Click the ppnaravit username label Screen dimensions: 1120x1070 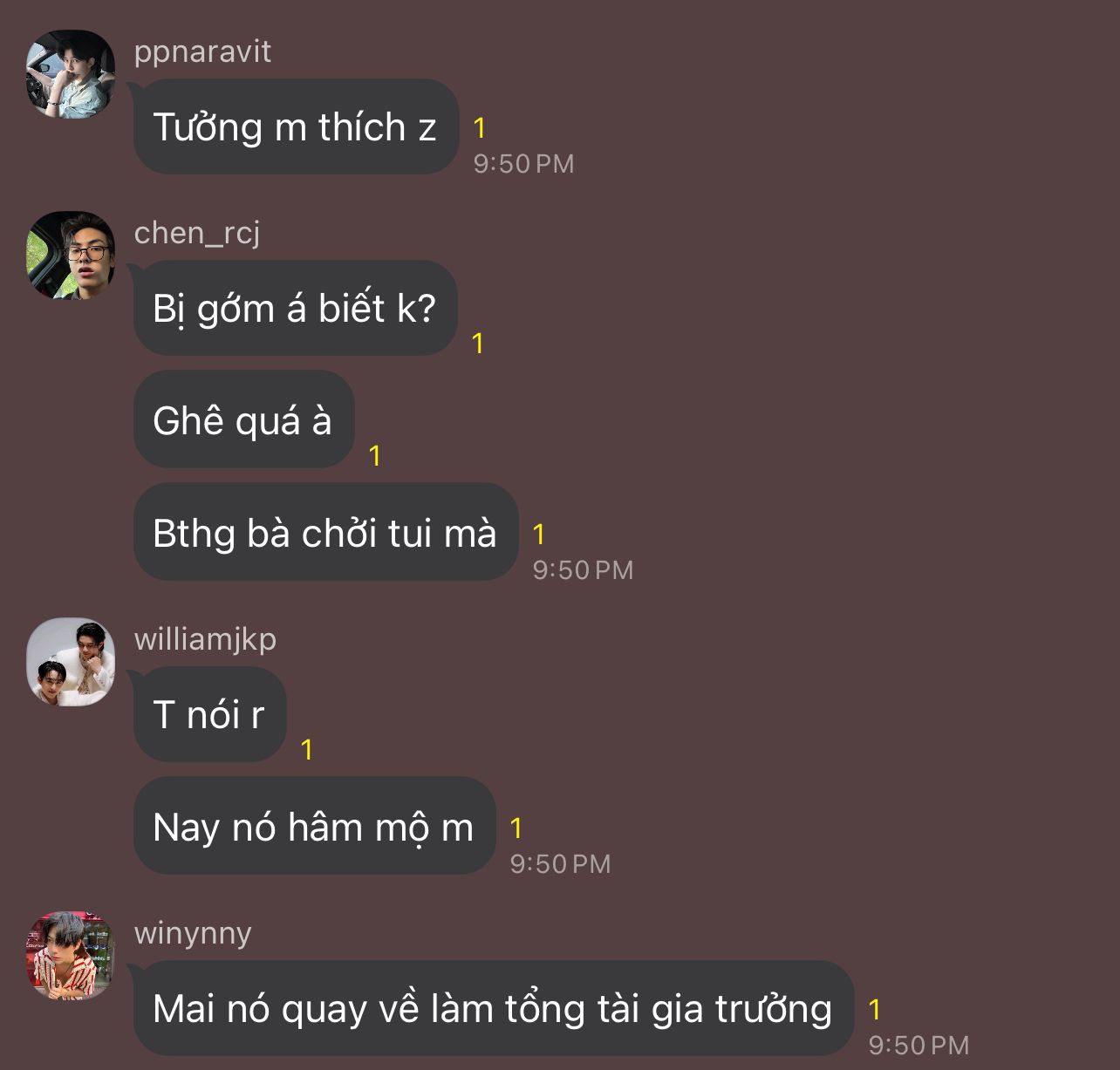[202, 51]
